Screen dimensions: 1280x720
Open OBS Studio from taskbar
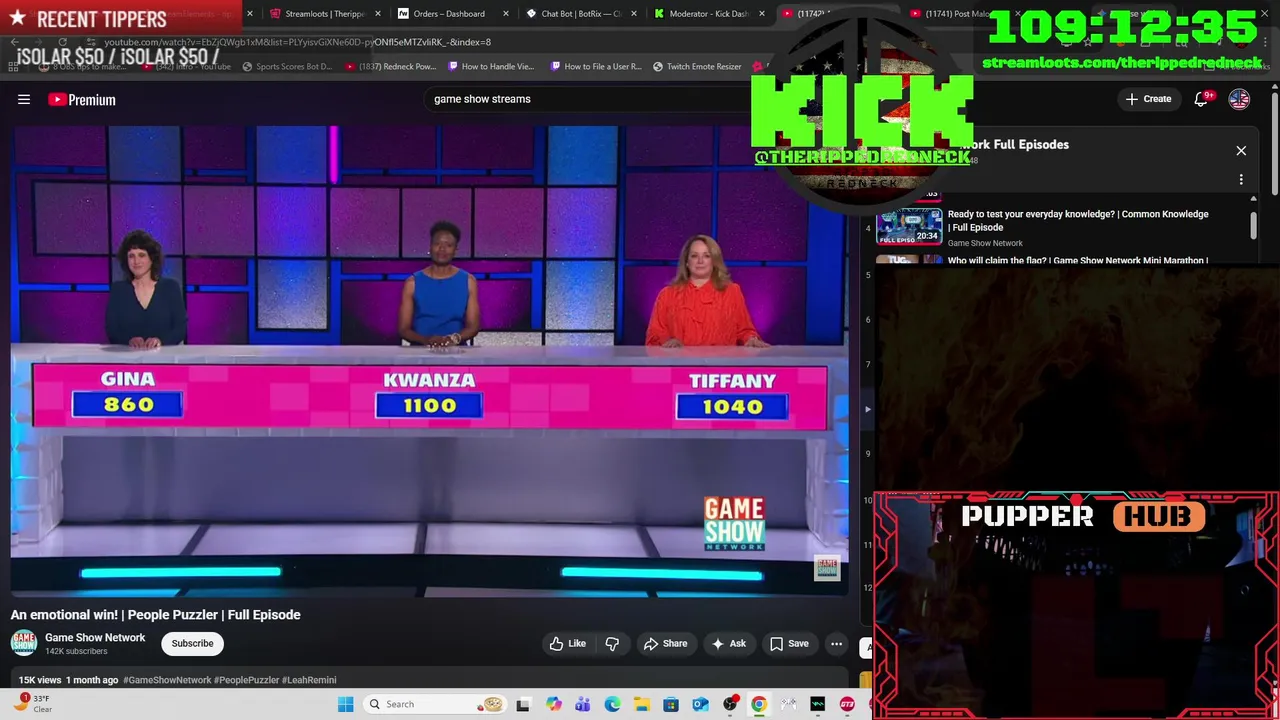point(730,704)
